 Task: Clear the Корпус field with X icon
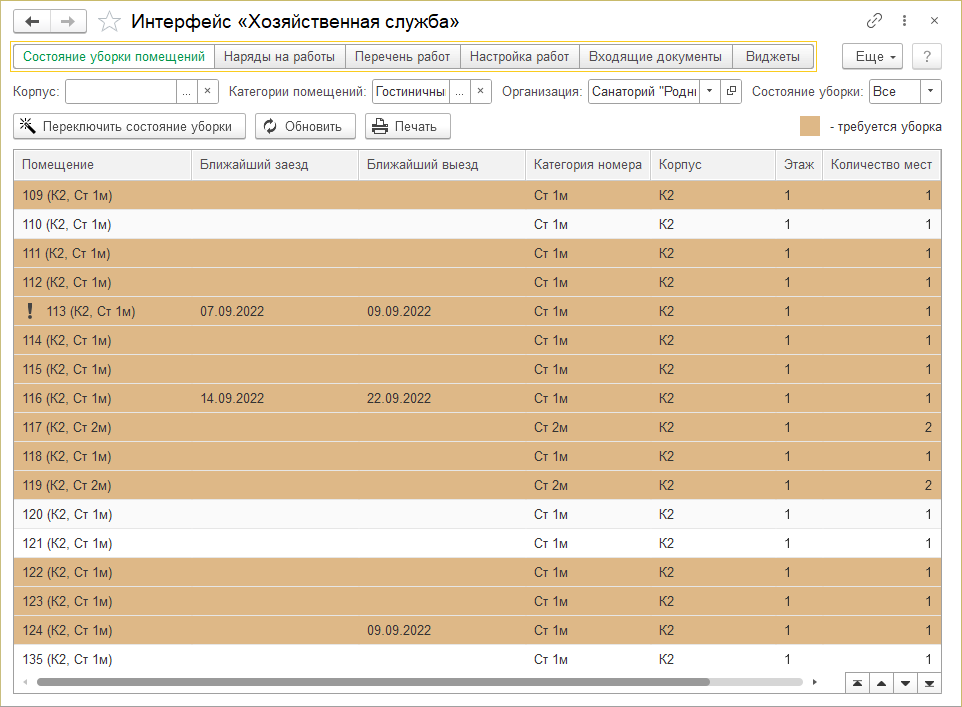[x=208, y=92]
